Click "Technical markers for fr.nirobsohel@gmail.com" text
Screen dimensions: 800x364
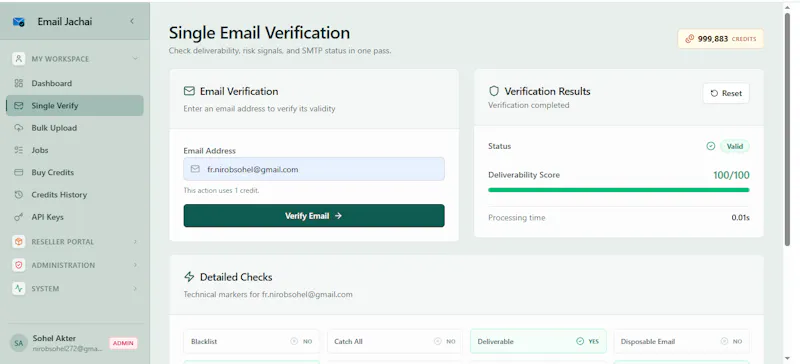tap(268, 295)
